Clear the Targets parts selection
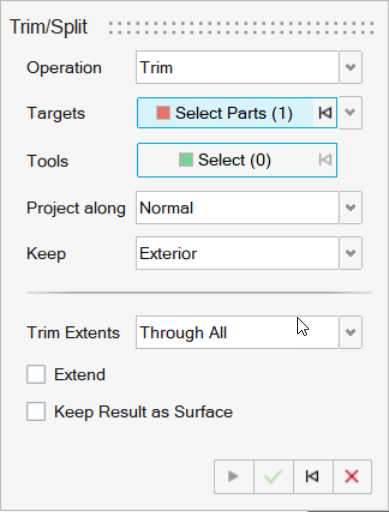 [x=325, y=113]
